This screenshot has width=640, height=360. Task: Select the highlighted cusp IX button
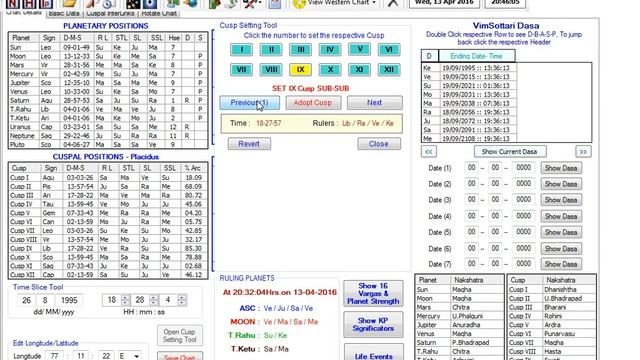coord(300,69)
